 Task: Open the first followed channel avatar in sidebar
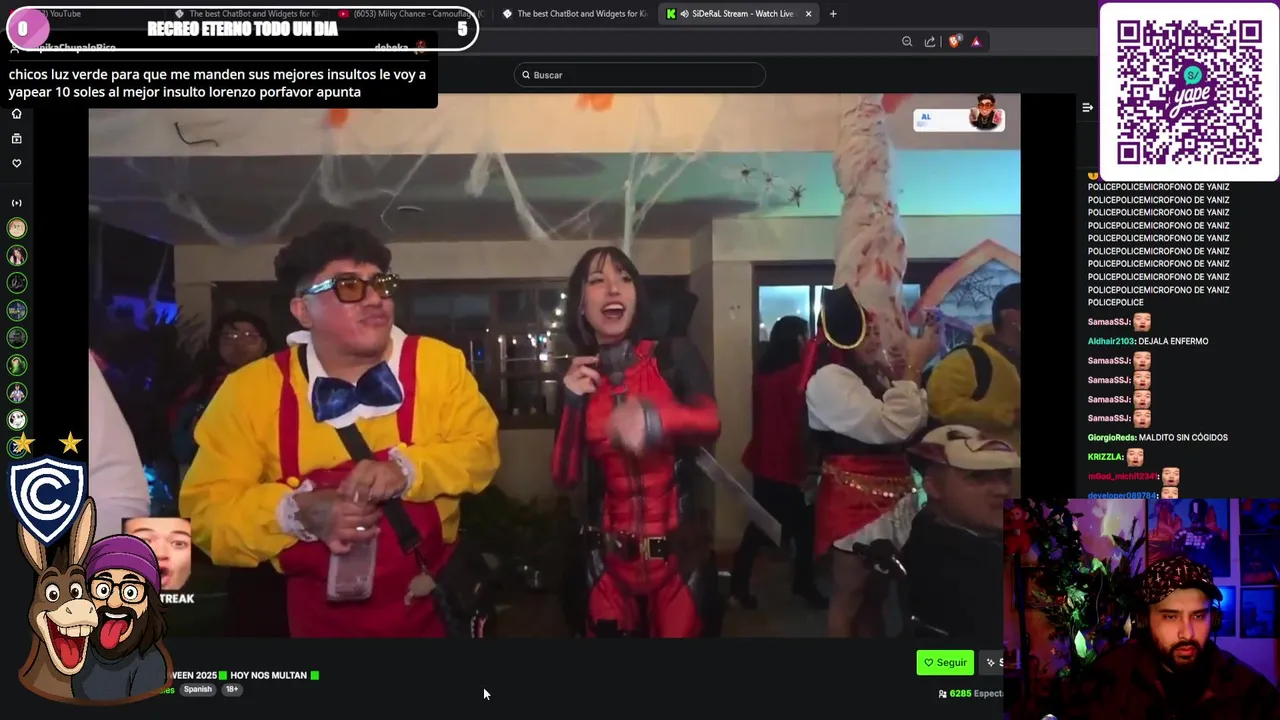(x=16, y=228)
